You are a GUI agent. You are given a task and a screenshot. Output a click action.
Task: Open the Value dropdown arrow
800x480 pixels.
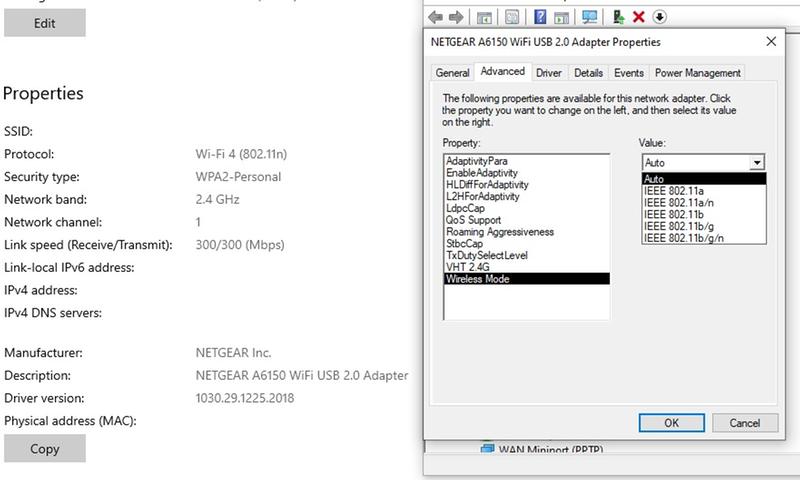(x=757, y=163)
